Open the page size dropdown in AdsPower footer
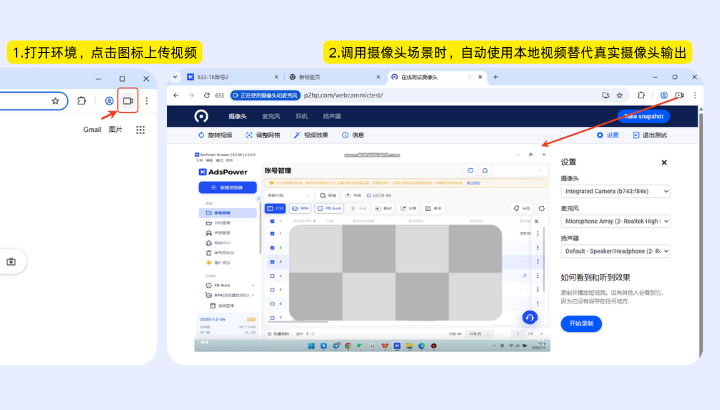 (x=478, y=334)
